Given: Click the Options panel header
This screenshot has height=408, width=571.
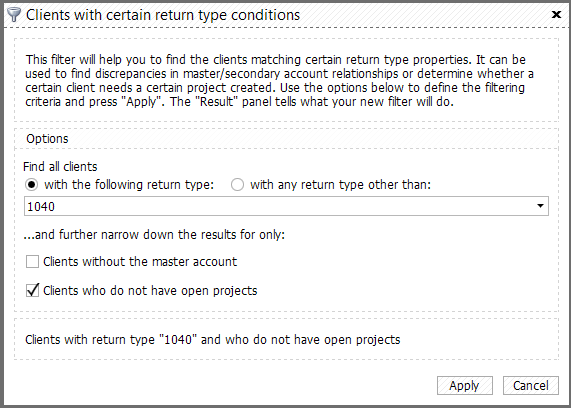Looking at the screenshot, I should pos(286,138).
